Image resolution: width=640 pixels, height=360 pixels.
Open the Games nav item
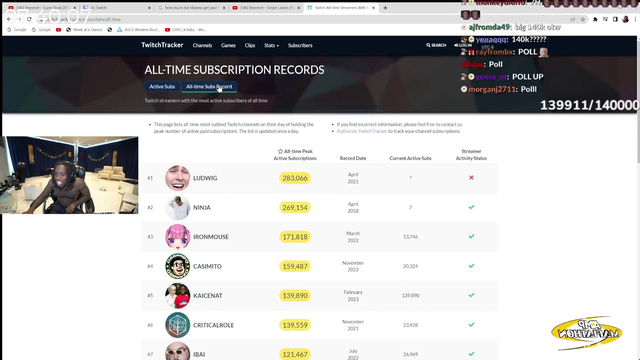228,45
